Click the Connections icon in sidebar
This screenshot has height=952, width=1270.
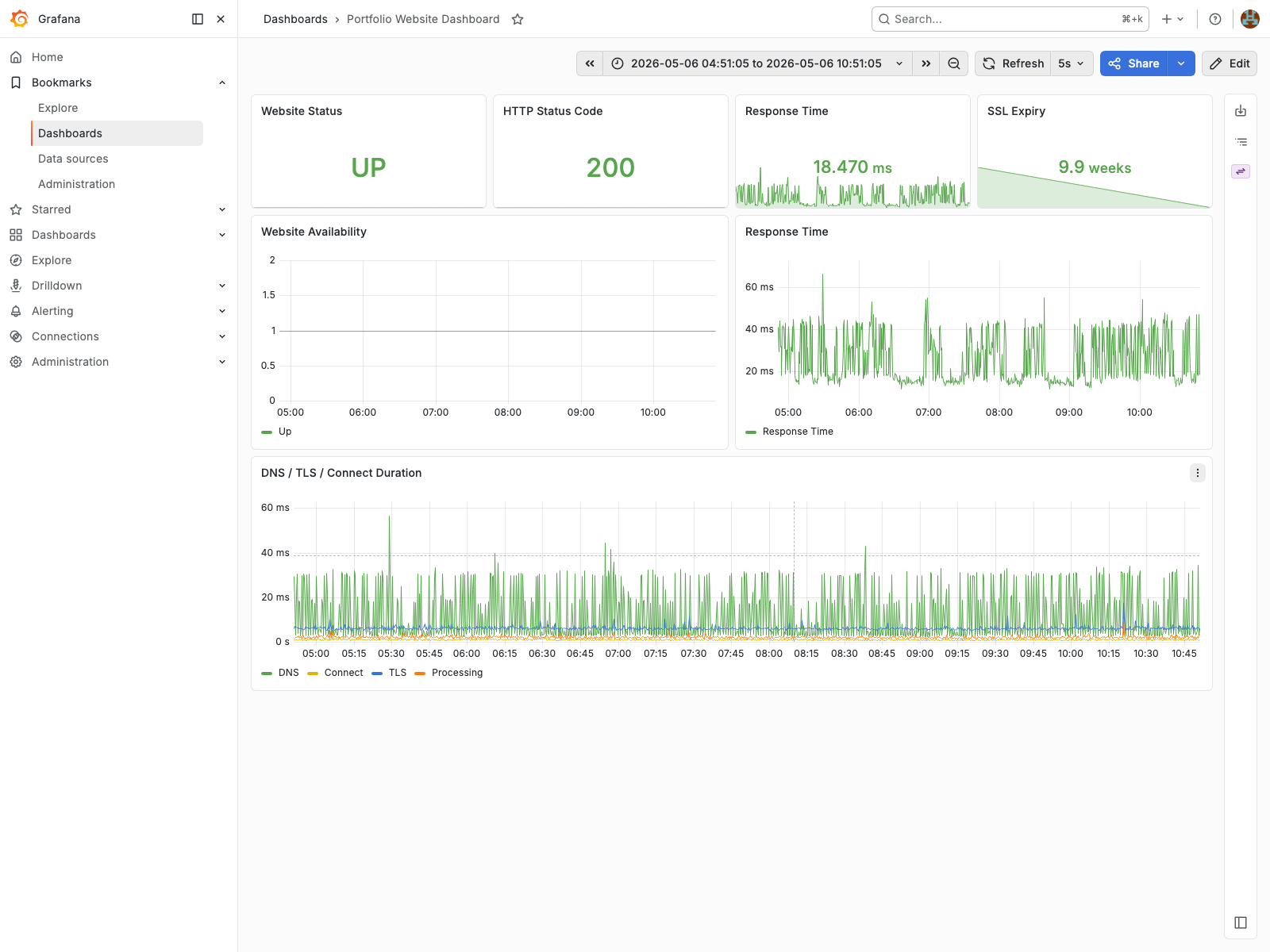(x=16, y=336)
